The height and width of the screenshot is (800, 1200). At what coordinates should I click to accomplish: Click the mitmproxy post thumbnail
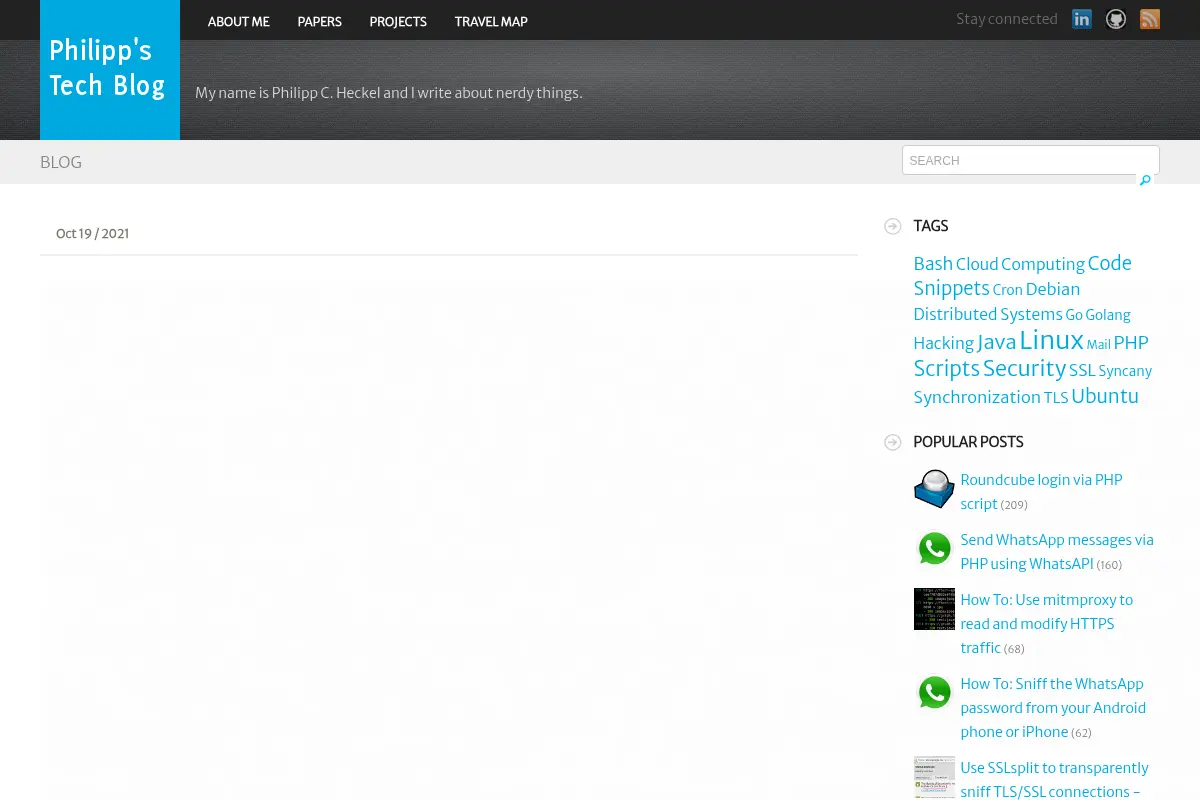pos(934,609)
